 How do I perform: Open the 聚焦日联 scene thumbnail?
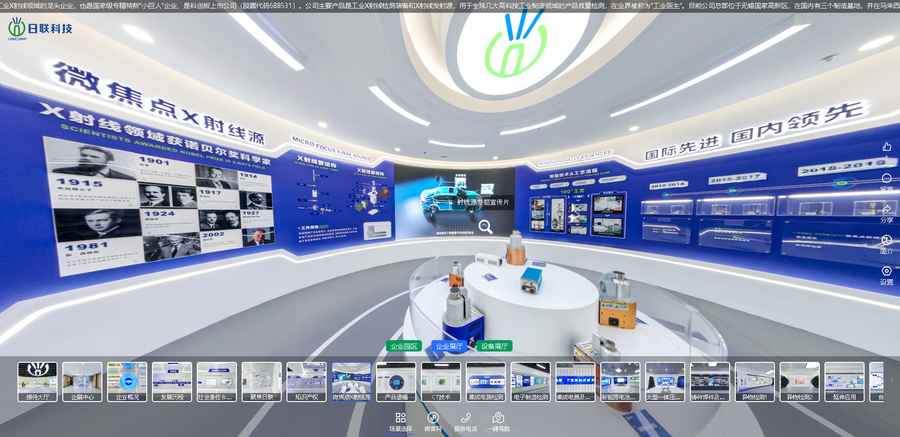(x=261, y=381)
